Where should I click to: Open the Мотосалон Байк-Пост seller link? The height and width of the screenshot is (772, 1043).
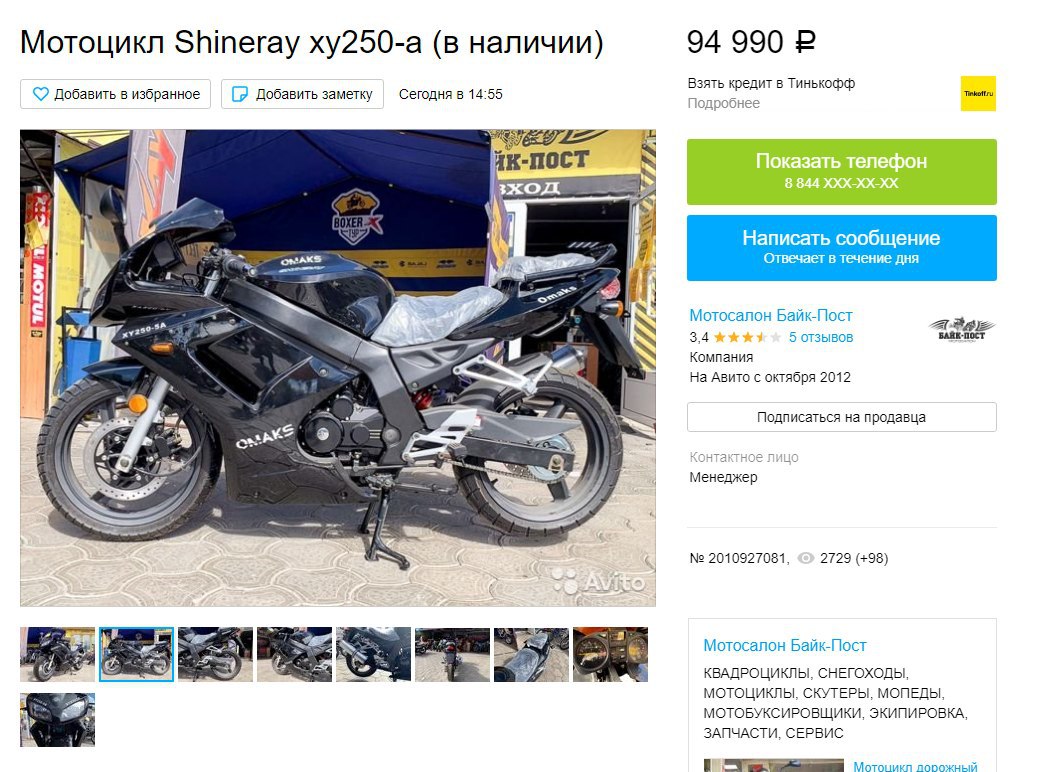(x=770, y=315)
